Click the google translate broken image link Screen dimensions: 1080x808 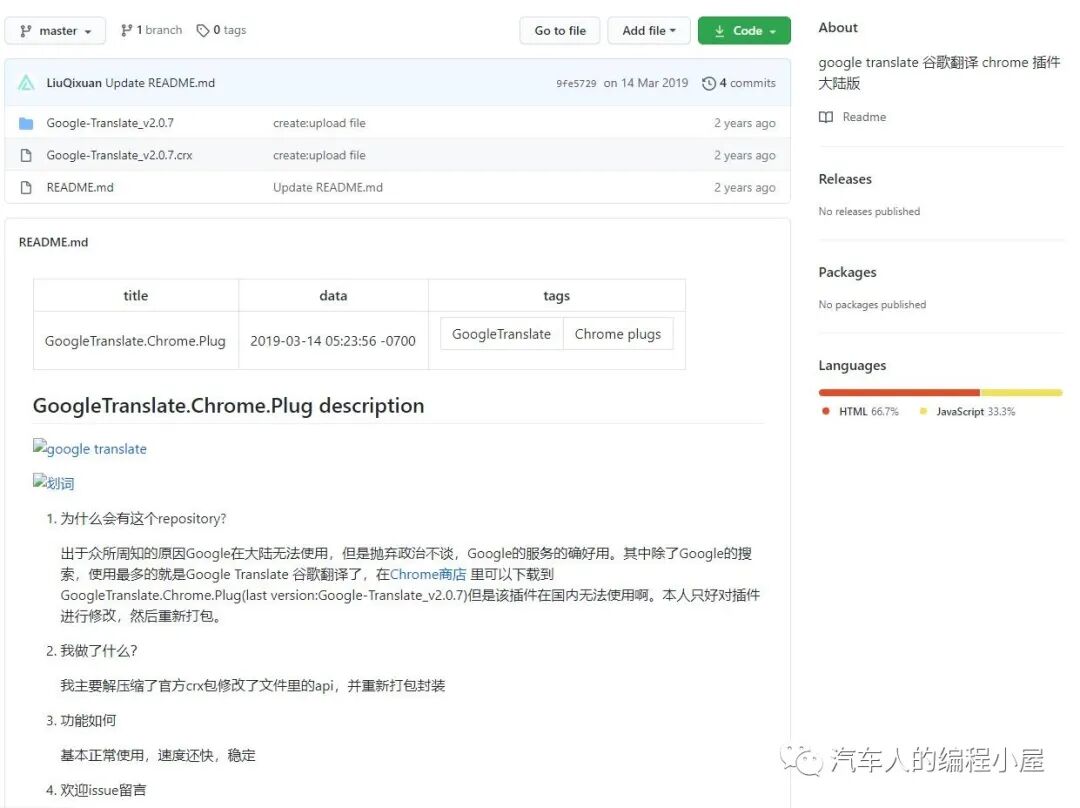[90, 448]
